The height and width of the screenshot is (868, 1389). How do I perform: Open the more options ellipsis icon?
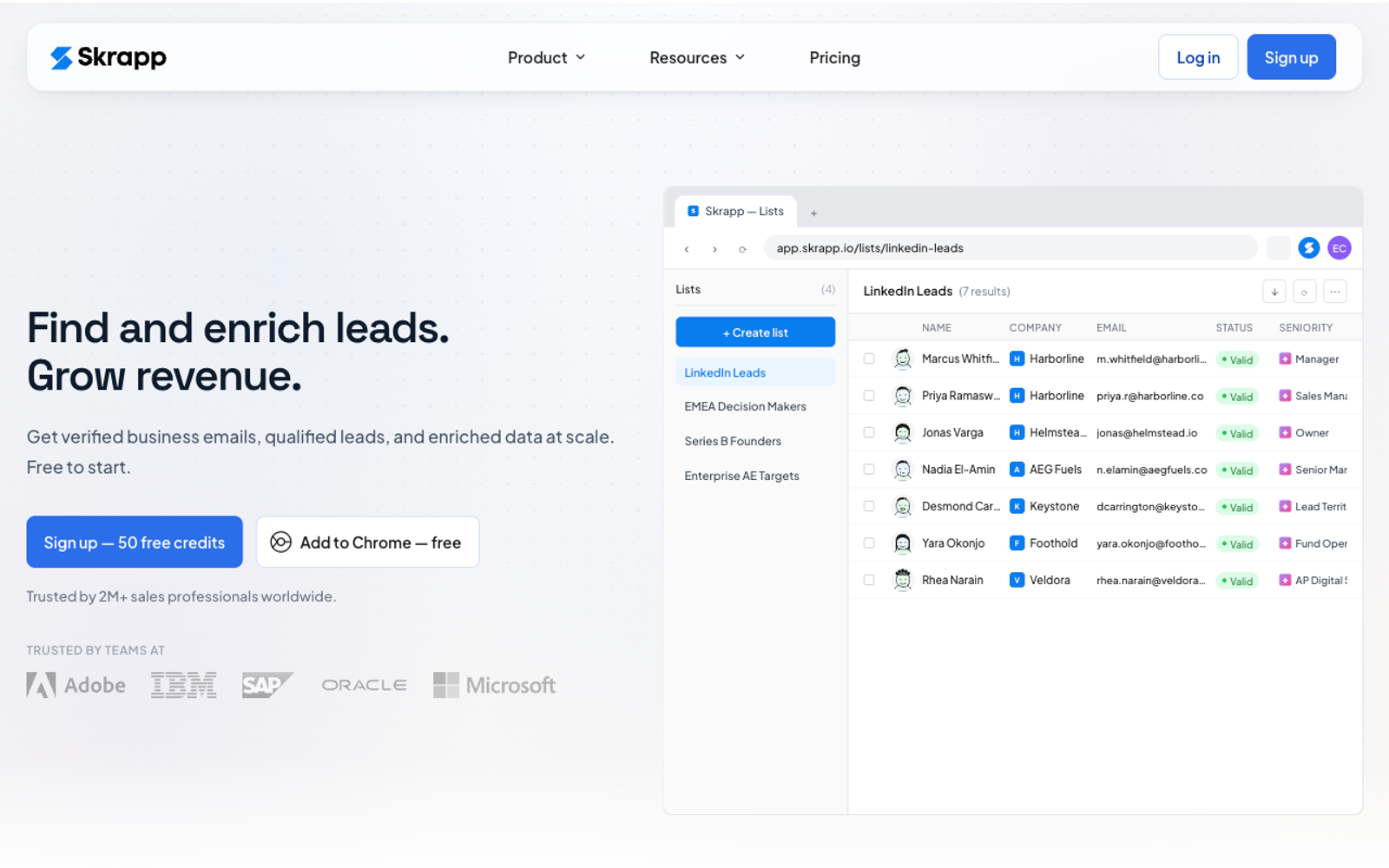tap(1335, 292)
